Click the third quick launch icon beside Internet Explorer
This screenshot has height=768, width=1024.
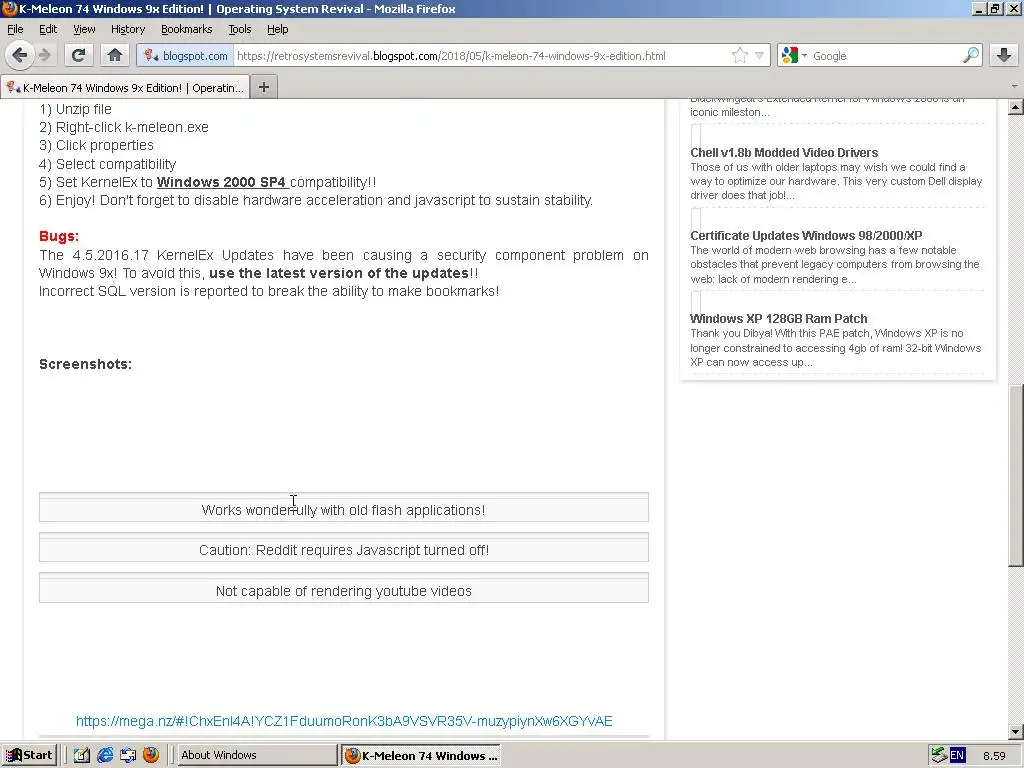point(127,755)
